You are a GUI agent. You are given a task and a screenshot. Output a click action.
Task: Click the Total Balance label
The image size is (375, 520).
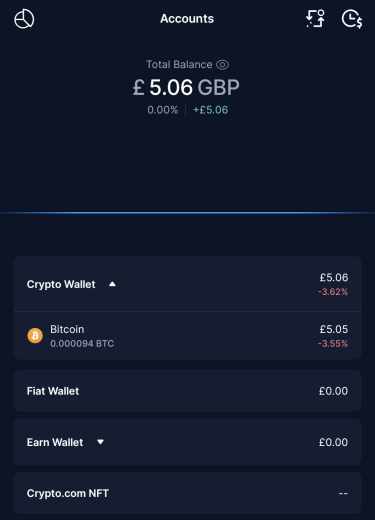point(179,64)
